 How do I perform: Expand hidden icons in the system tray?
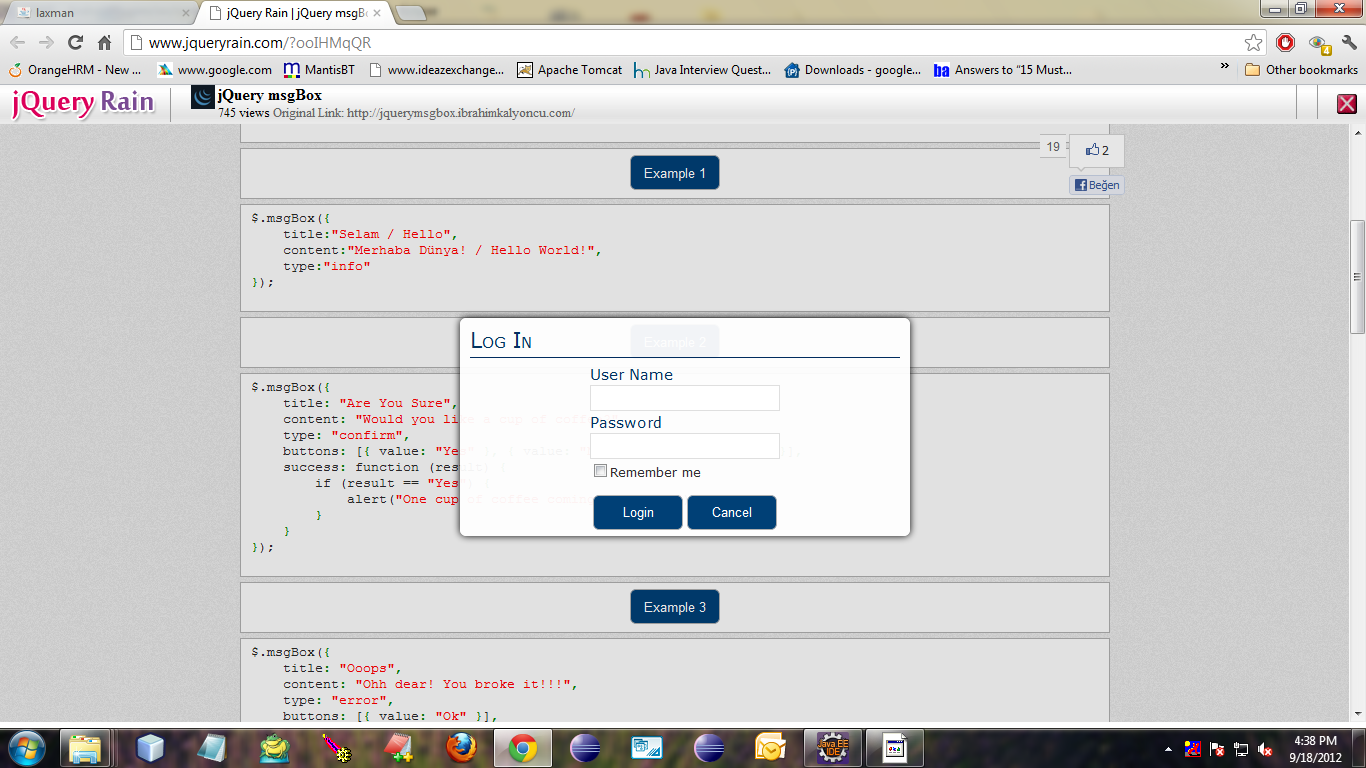pos(1168,750)
